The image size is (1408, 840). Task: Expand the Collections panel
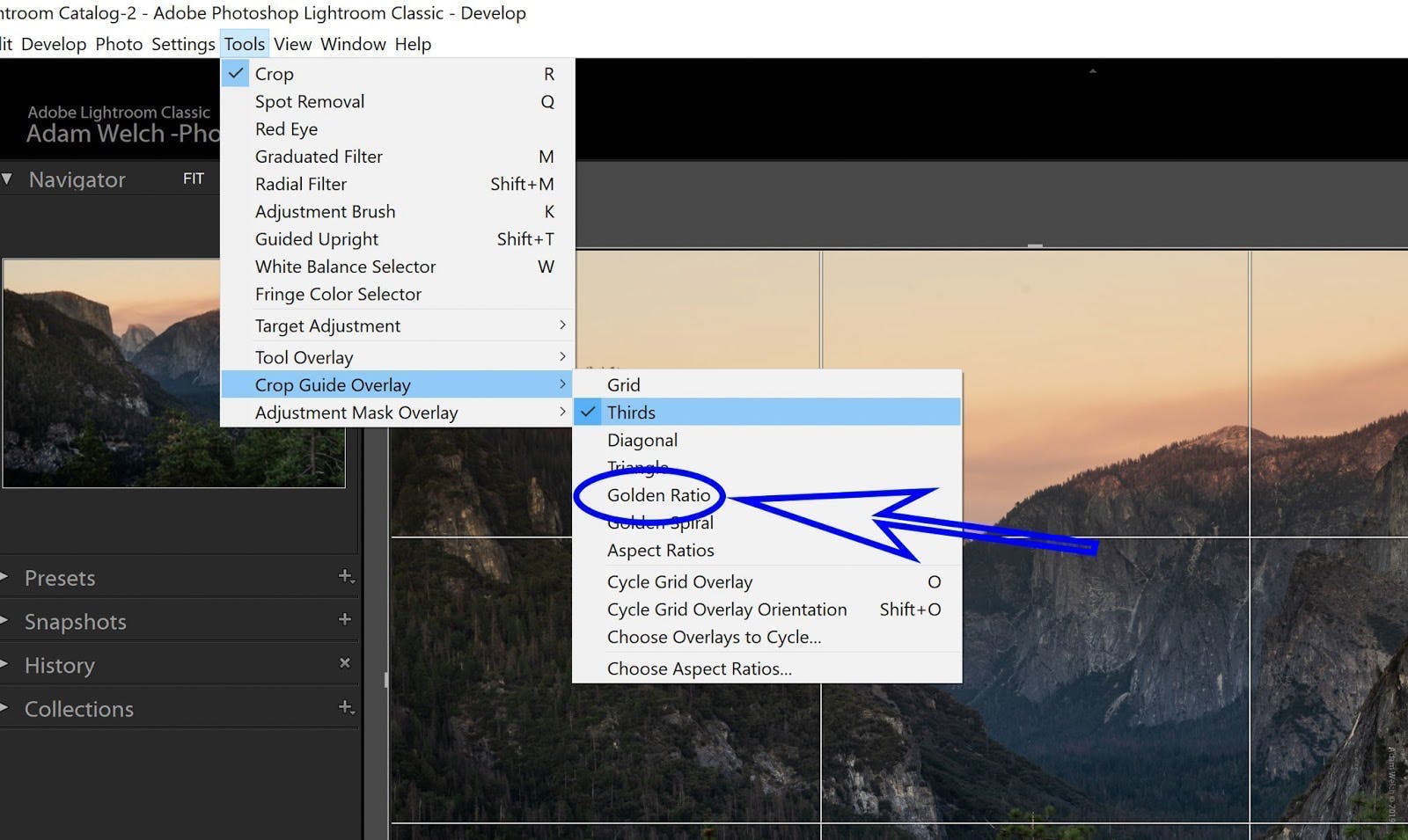[x=79, y=708]
